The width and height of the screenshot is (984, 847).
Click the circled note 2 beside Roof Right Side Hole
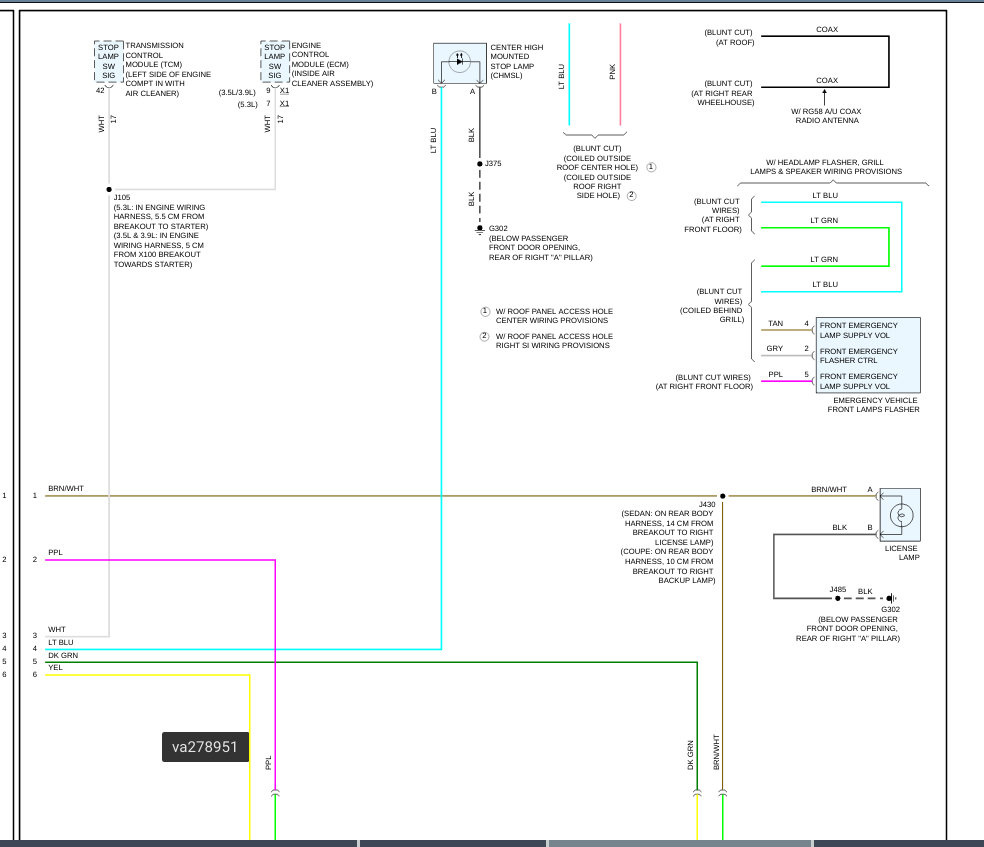(x=631, y=196)
